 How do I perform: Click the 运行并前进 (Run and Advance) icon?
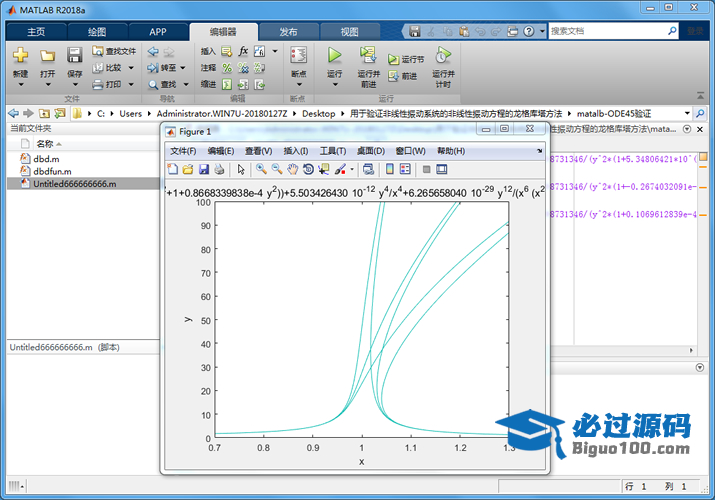[368, 55]
